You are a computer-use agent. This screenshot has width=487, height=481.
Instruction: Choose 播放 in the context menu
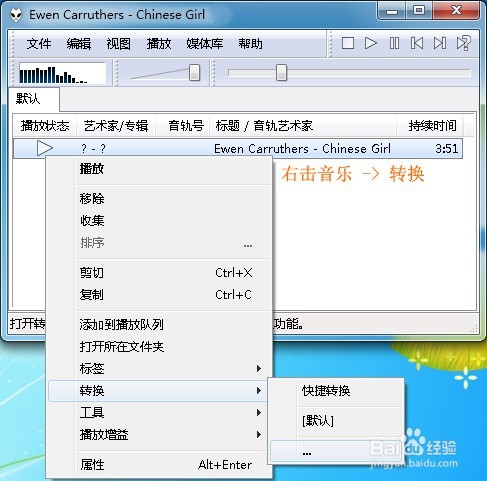159,169
